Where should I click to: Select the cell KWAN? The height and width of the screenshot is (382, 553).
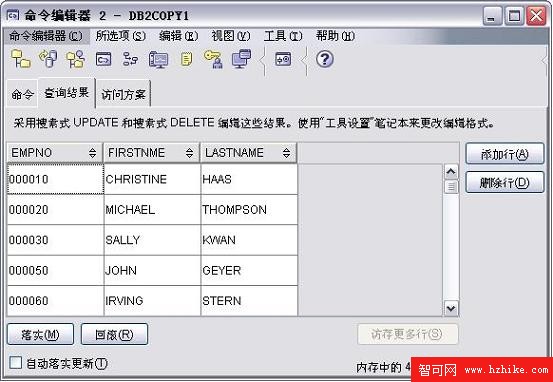[249, 240]
